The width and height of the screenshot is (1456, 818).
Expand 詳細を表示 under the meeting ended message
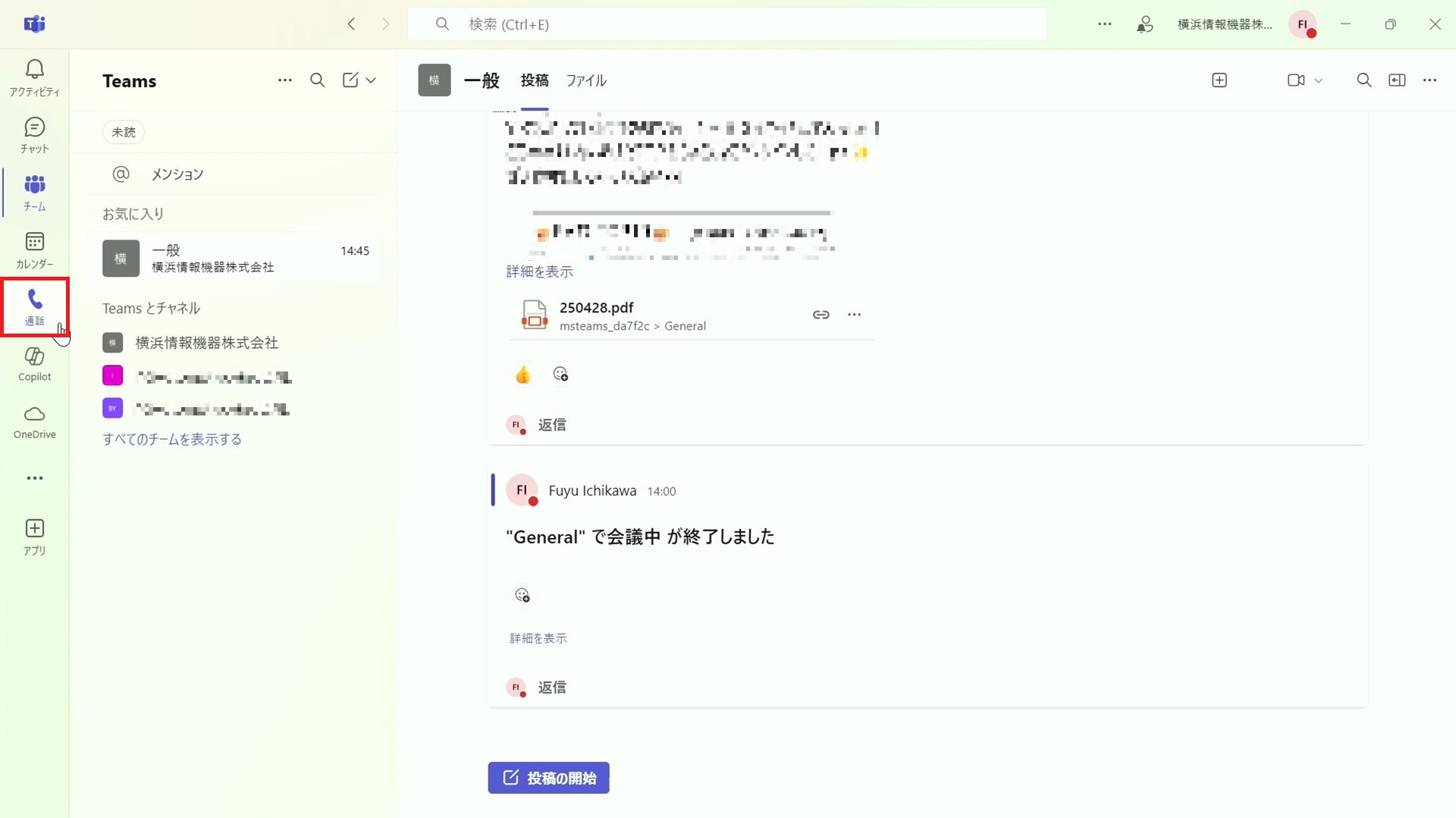pyautogui.click(x=538, y=638)
